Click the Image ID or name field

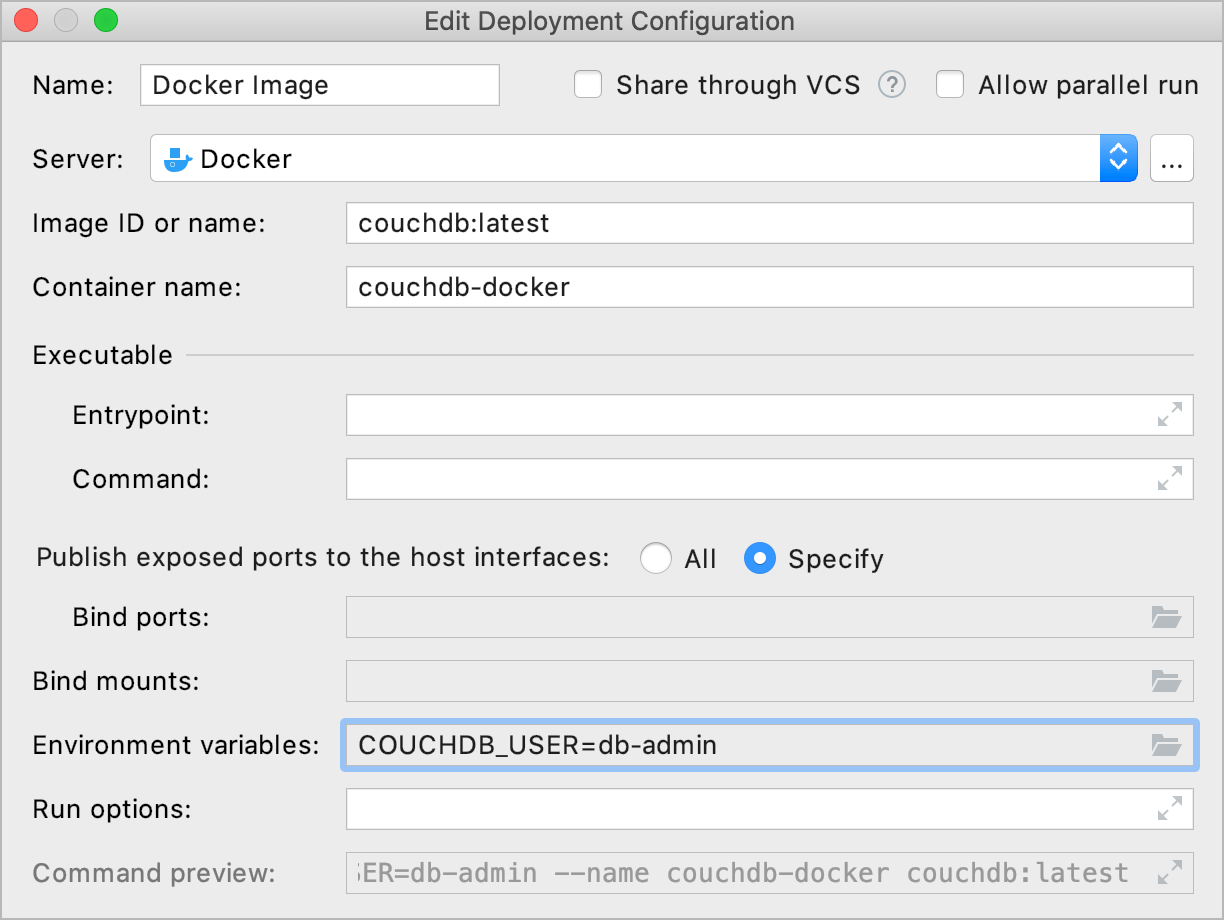point(770,223)
